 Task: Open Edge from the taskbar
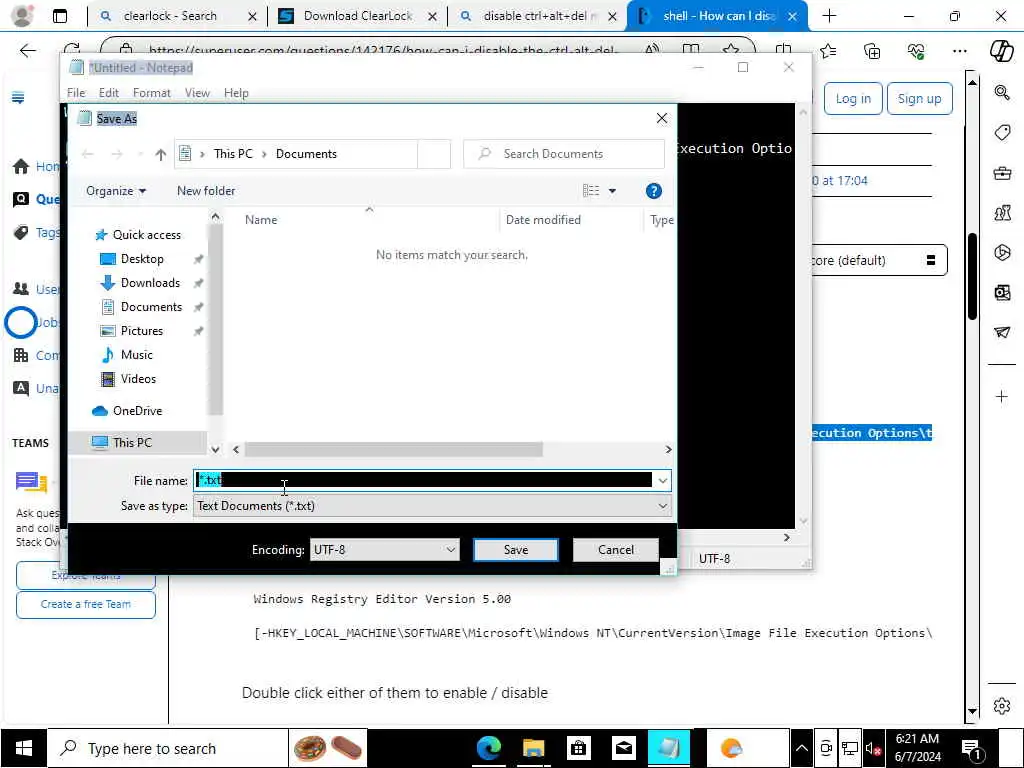tap(488, 748)
